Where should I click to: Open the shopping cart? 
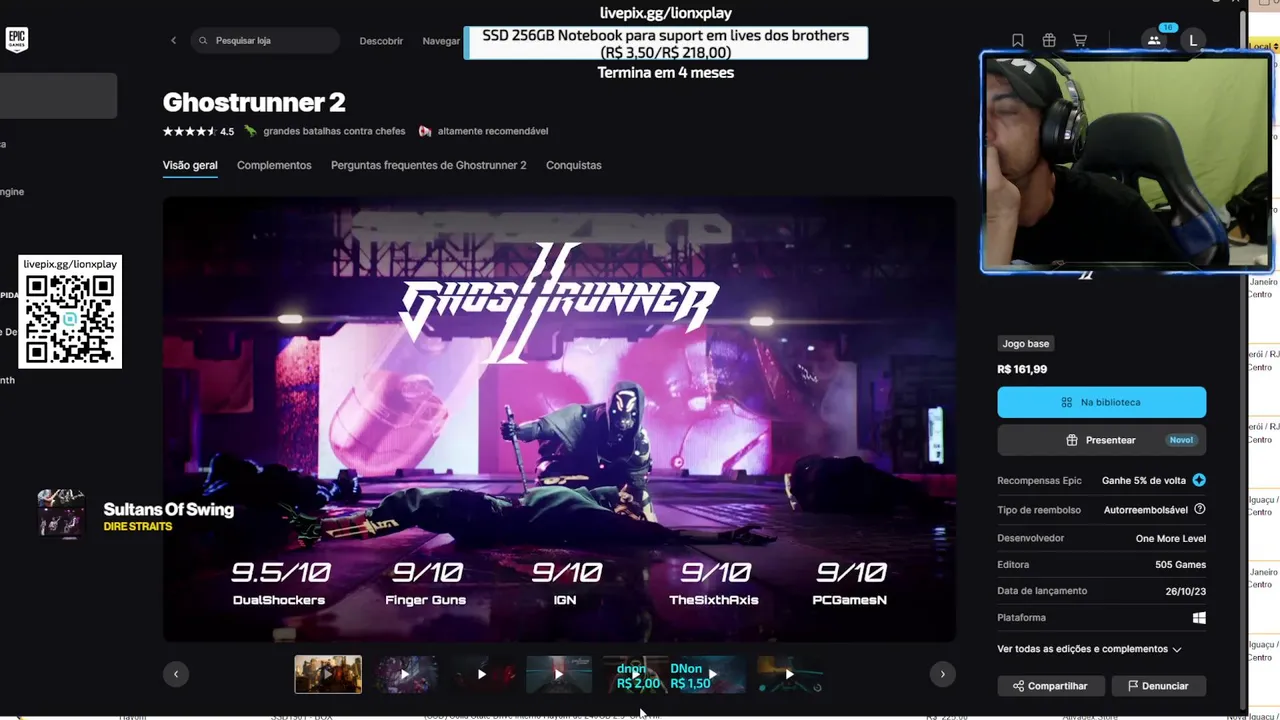pyautogui.click(x=1080, y=41)
